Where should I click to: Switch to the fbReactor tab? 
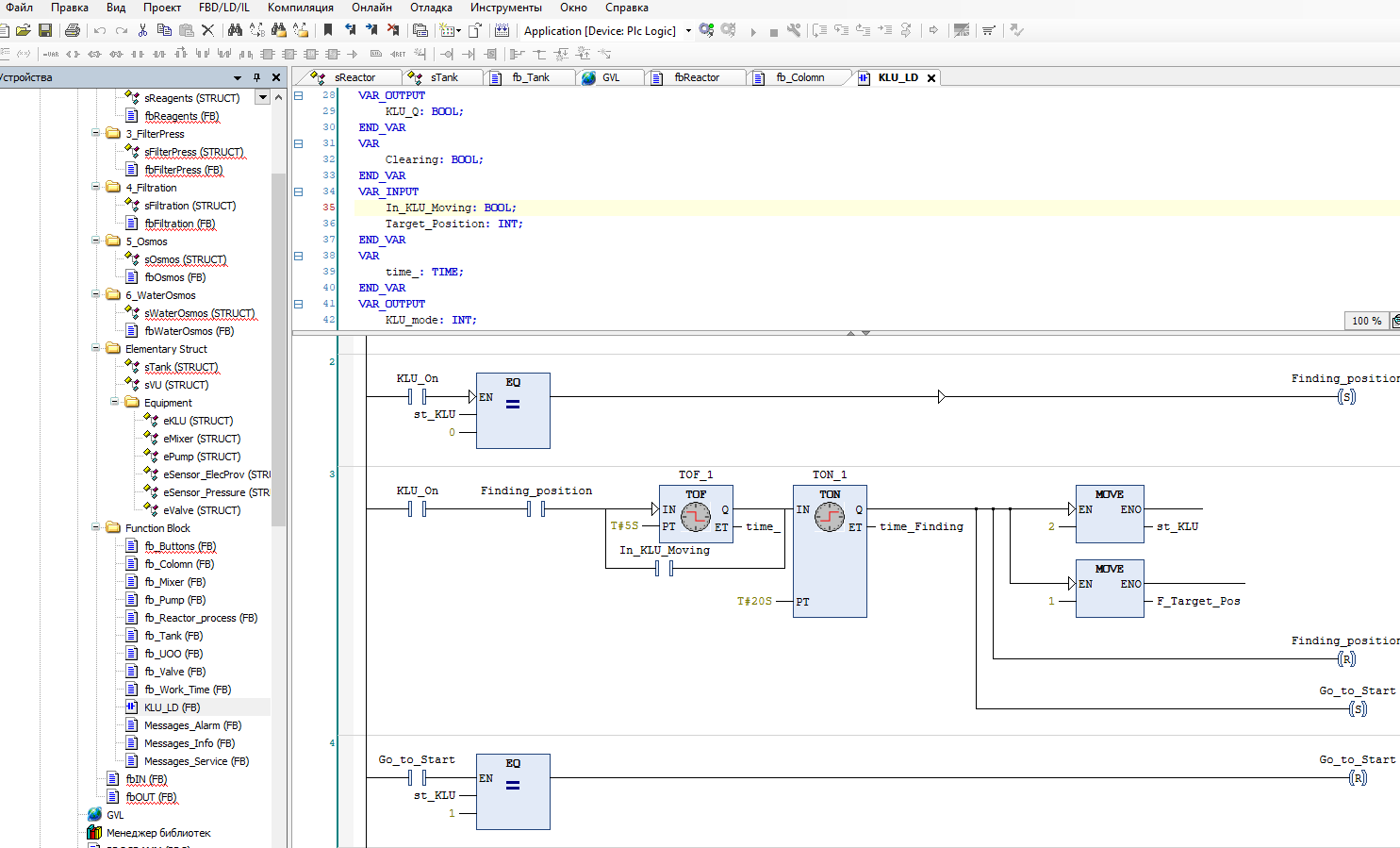pos(696,77)
